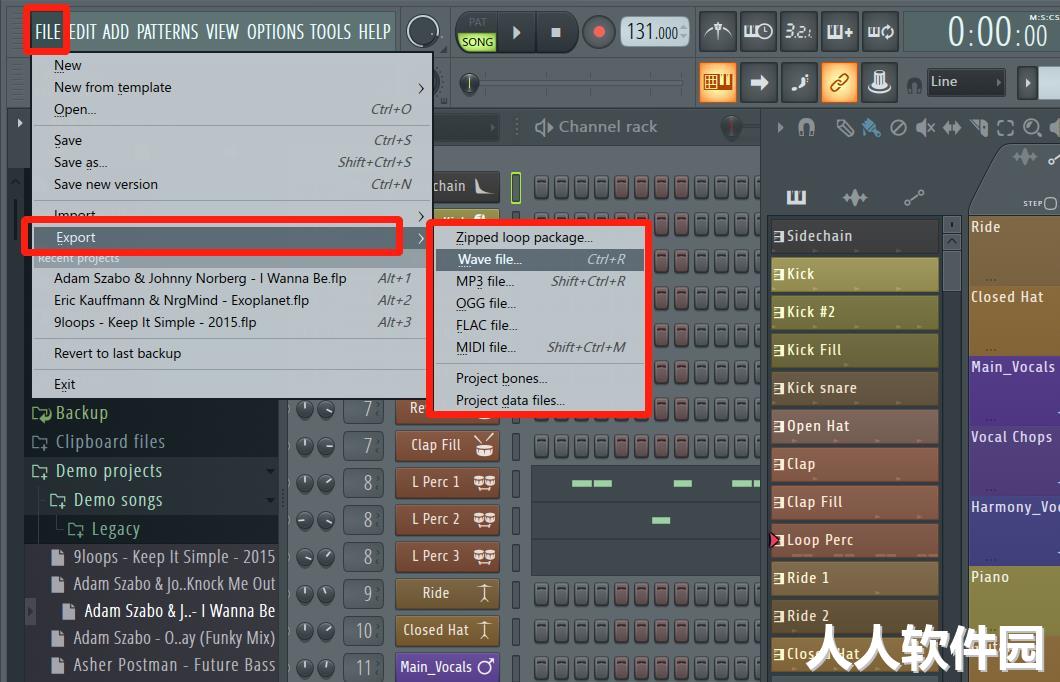Open the Line snap dropdown

click(965, 82)
